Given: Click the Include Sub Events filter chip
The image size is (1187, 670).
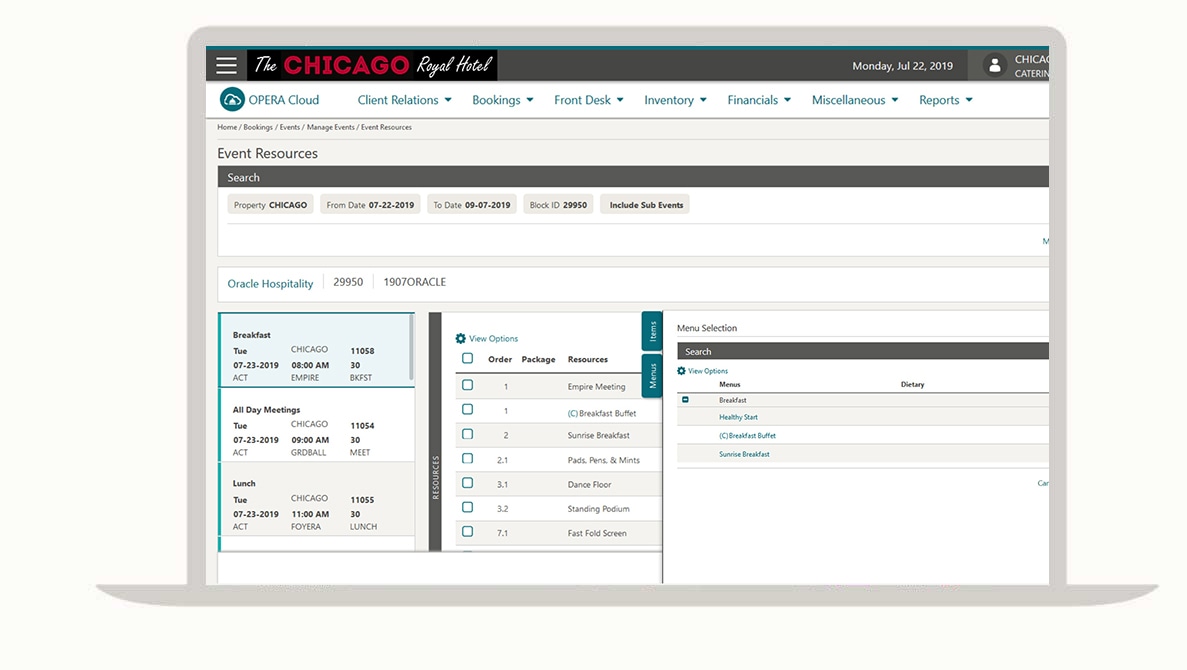Looking at the screenshot, I should pos(646,205).
